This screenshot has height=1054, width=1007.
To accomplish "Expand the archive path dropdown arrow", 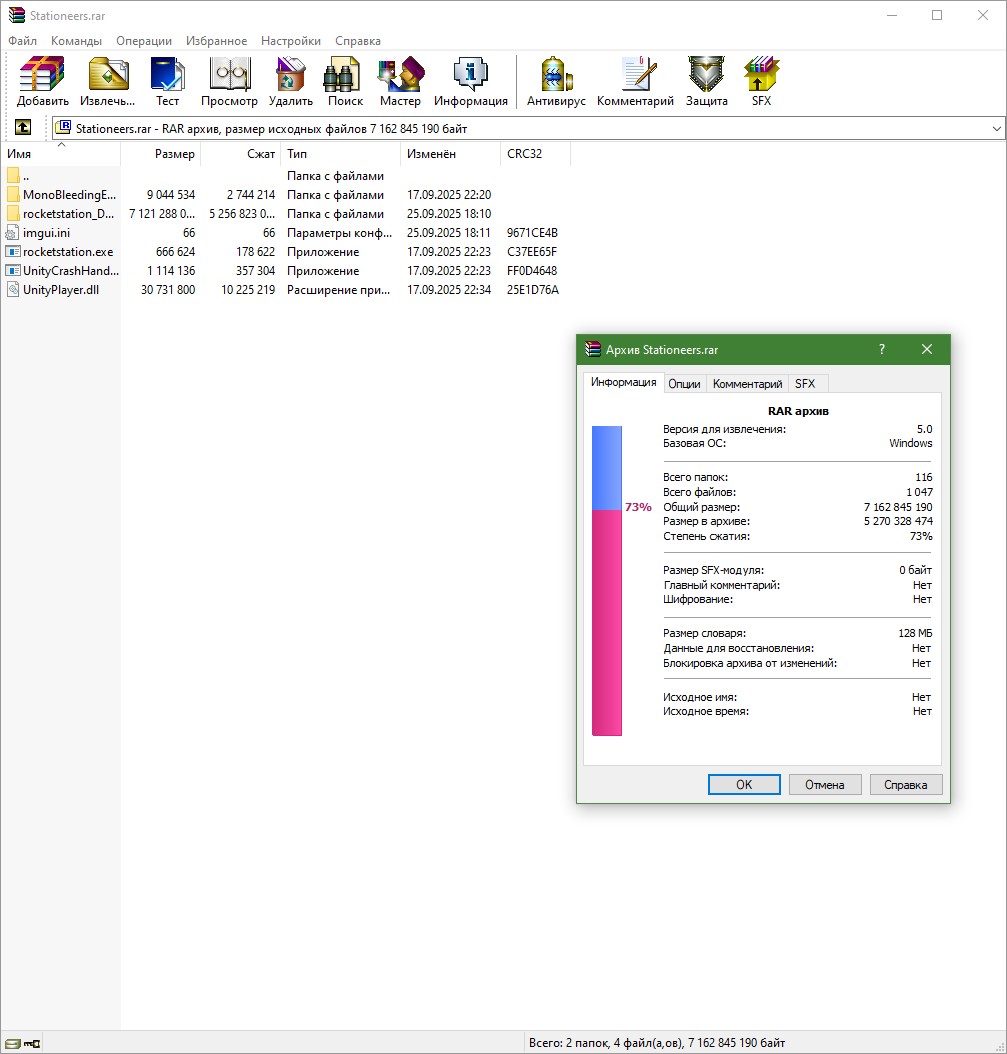I will [x=996, y=128].
